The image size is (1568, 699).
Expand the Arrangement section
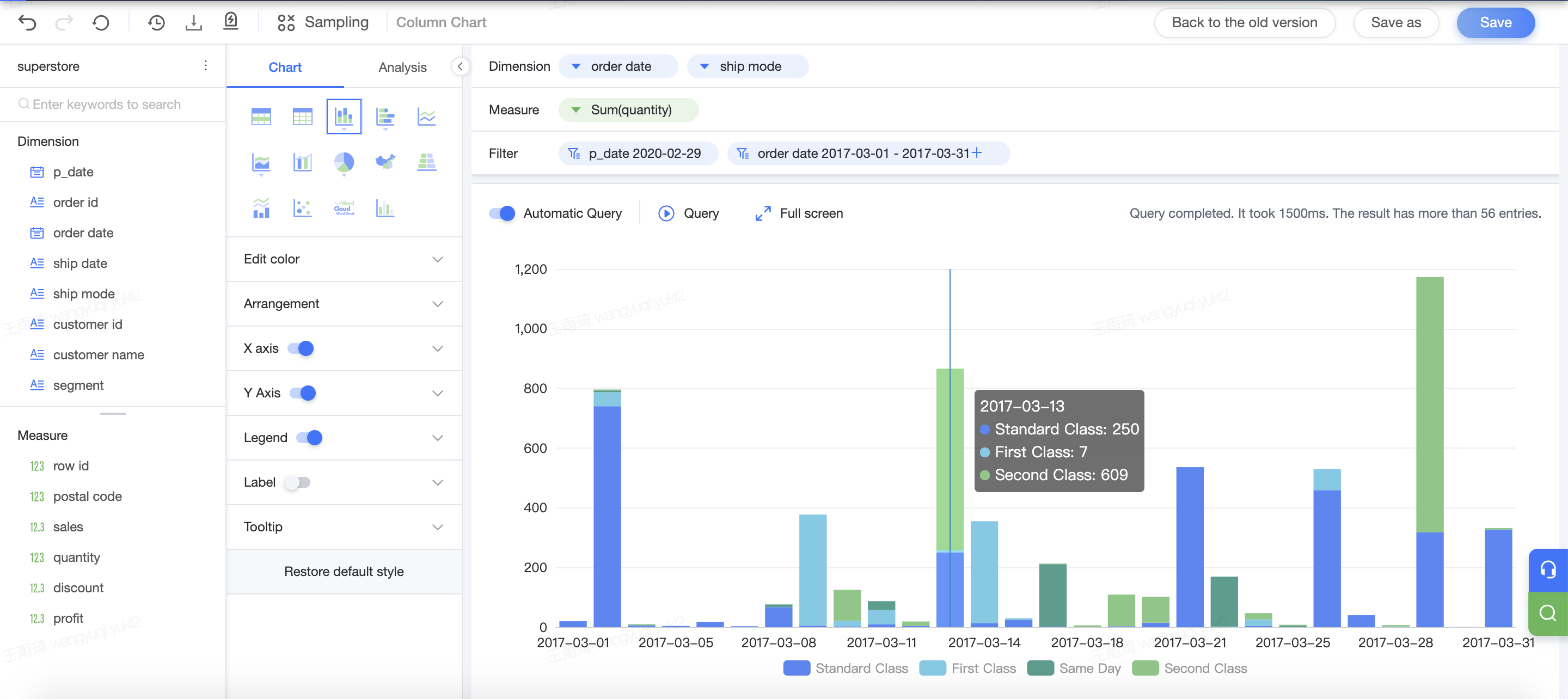[x=344, y=303]
